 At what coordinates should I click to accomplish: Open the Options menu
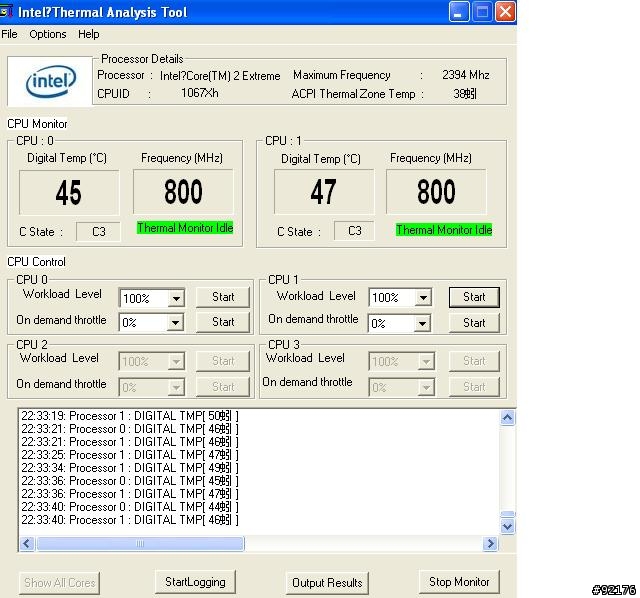pyautogui.click(x=48, y=34)
